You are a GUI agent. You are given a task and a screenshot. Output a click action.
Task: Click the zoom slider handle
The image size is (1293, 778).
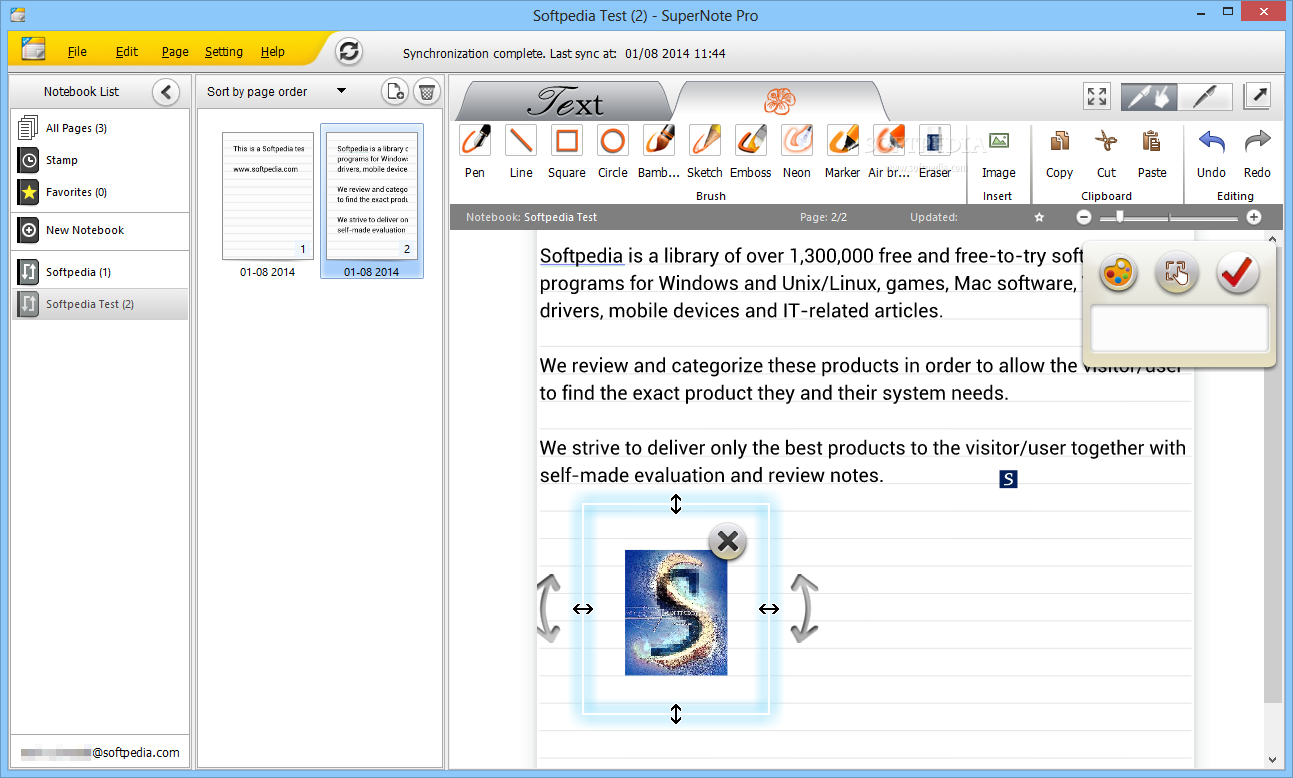1120,217
